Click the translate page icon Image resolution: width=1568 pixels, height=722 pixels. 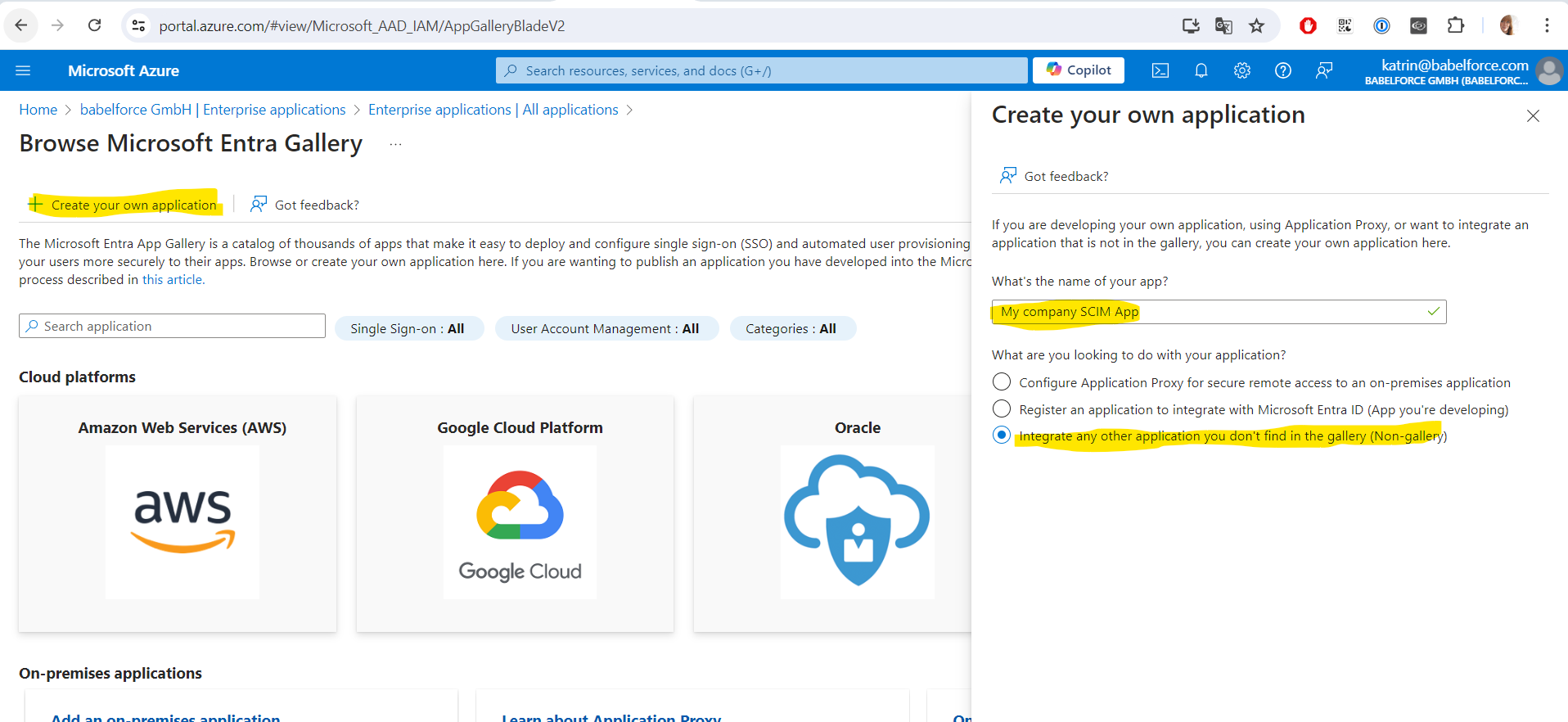[1223, 26]
